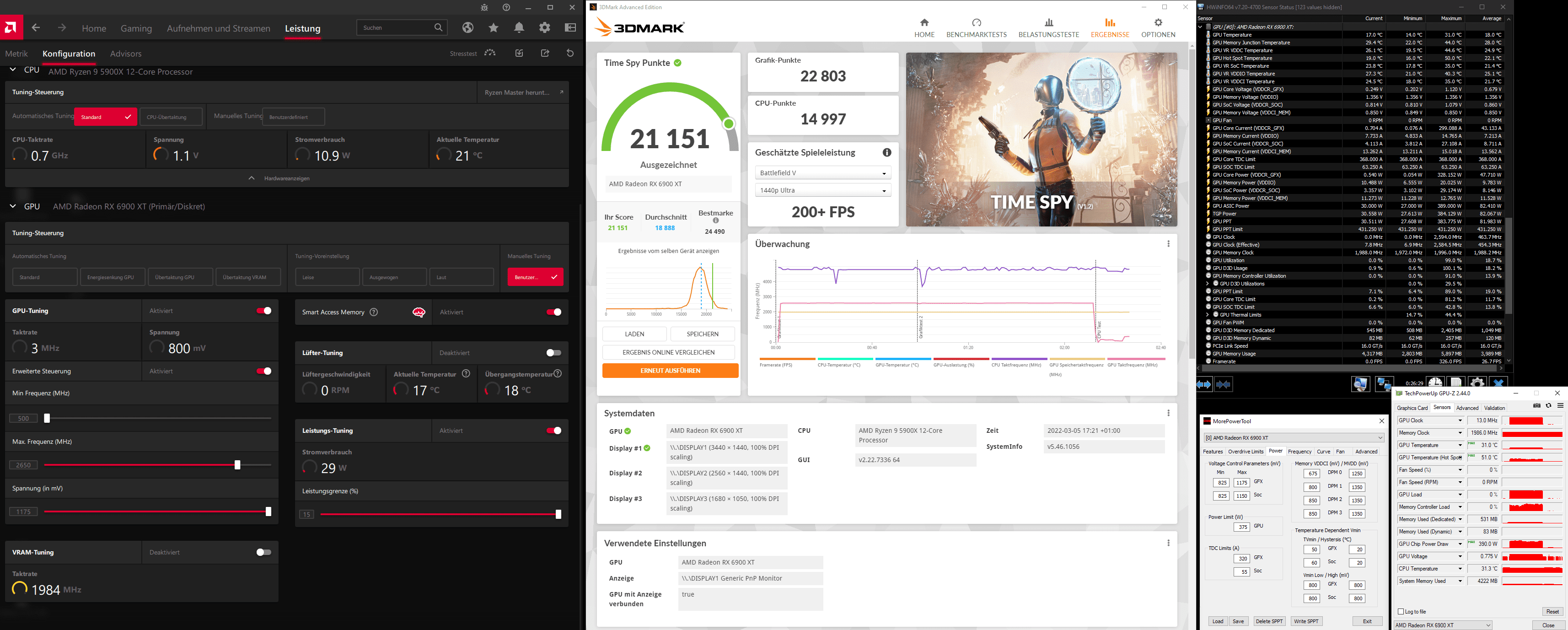Open OPTIONEN in 3DMark navigation
Image resolution: width=1568 pixels, height=630 pixels.
[x=1158, y=28]
